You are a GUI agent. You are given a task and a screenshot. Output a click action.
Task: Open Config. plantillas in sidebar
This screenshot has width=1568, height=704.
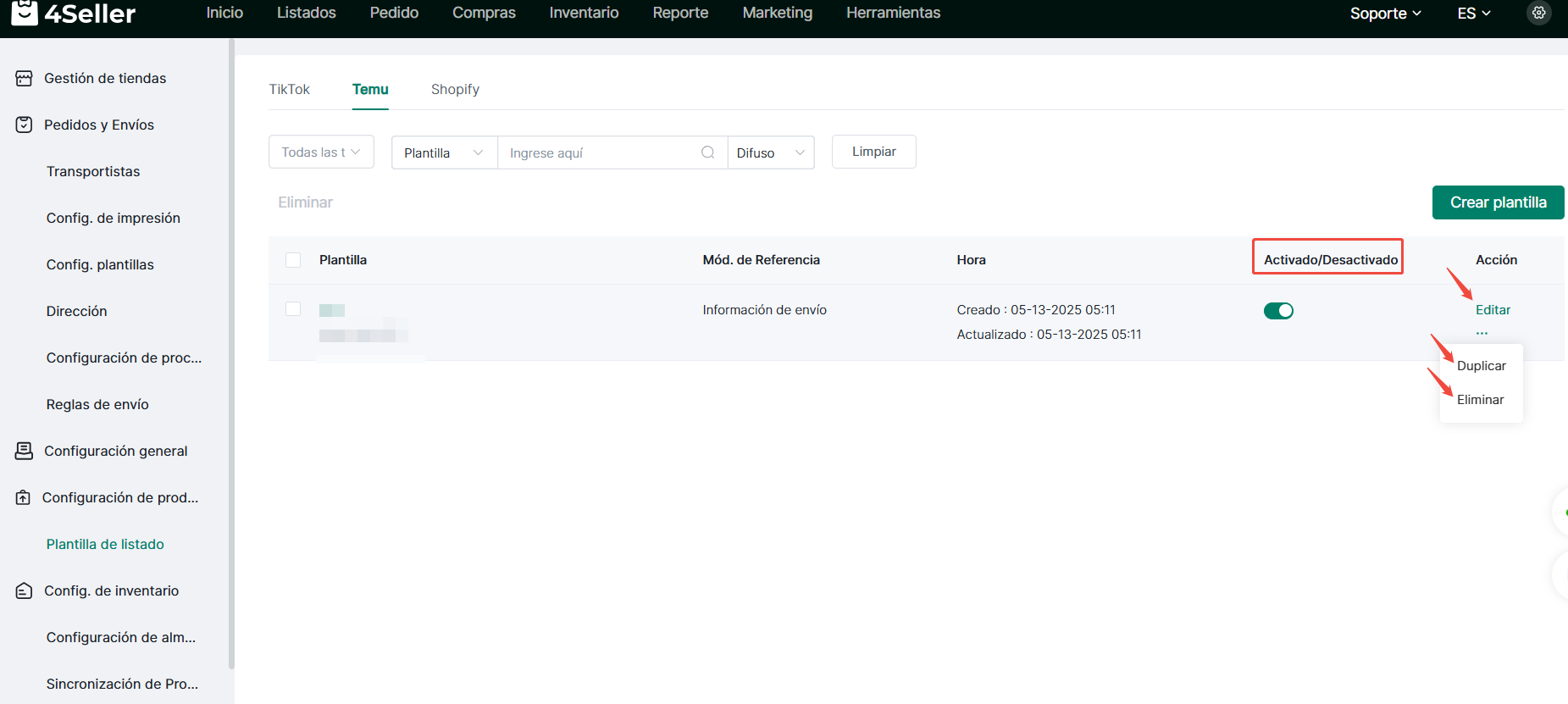click(100, 264)
